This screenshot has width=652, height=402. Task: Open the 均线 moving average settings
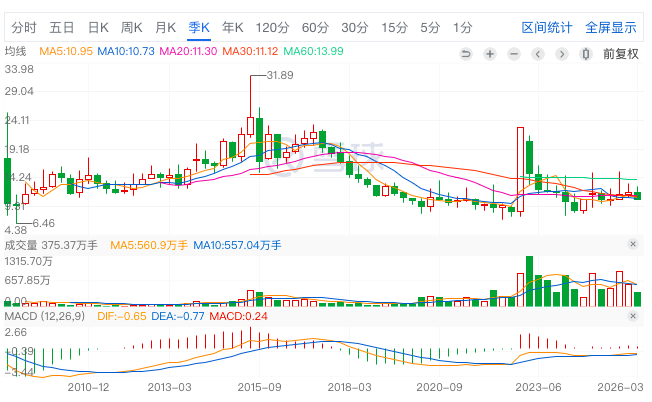[x=16, y=50]
